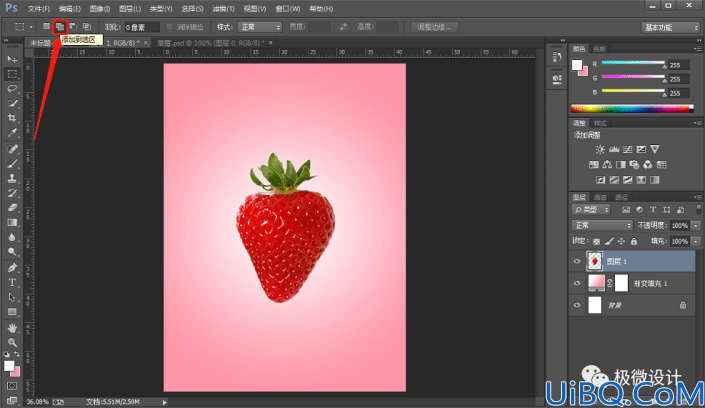Open the fill percentage dropdown arrow
705x408 pixels.
point(696,242)
